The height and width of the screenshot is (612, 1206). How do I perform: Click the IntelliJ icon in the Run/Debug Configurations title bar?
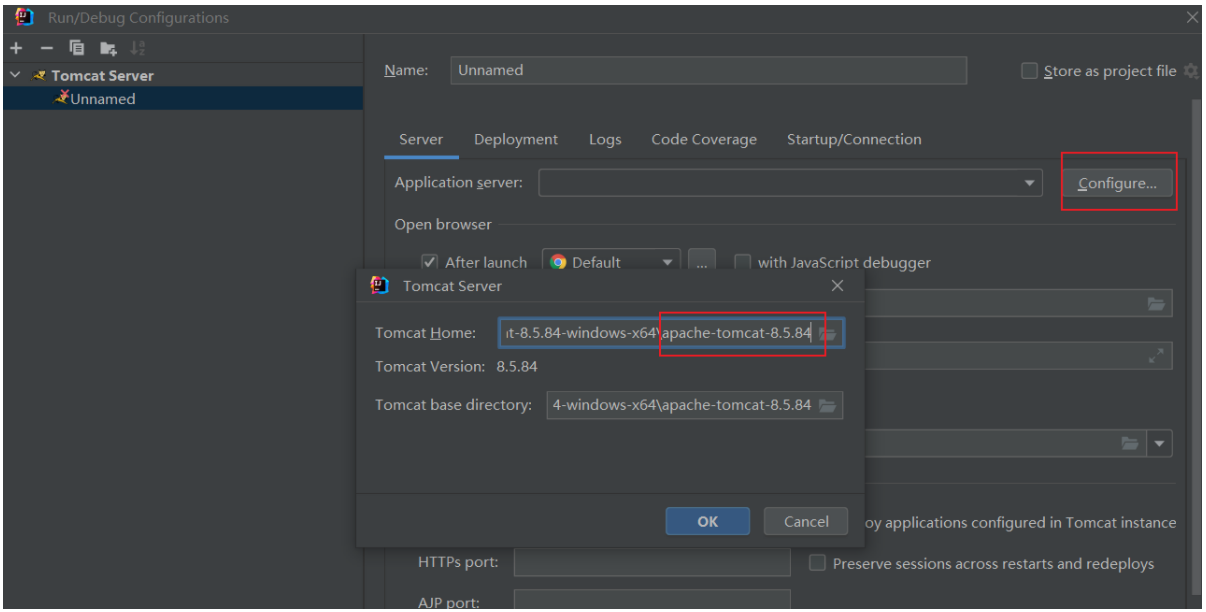point(25,17)
